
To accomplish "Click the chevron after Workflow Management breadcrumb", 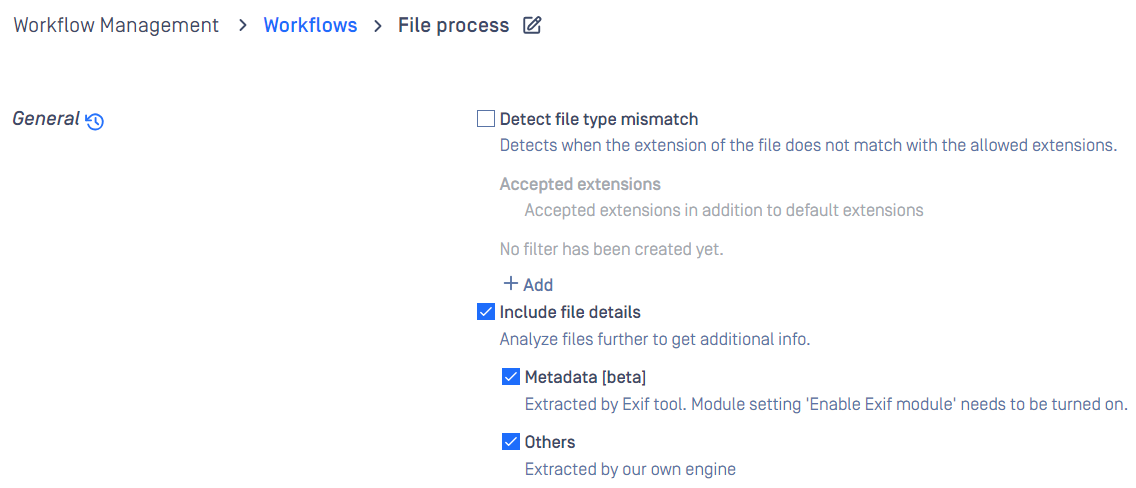I will point(243,26).
